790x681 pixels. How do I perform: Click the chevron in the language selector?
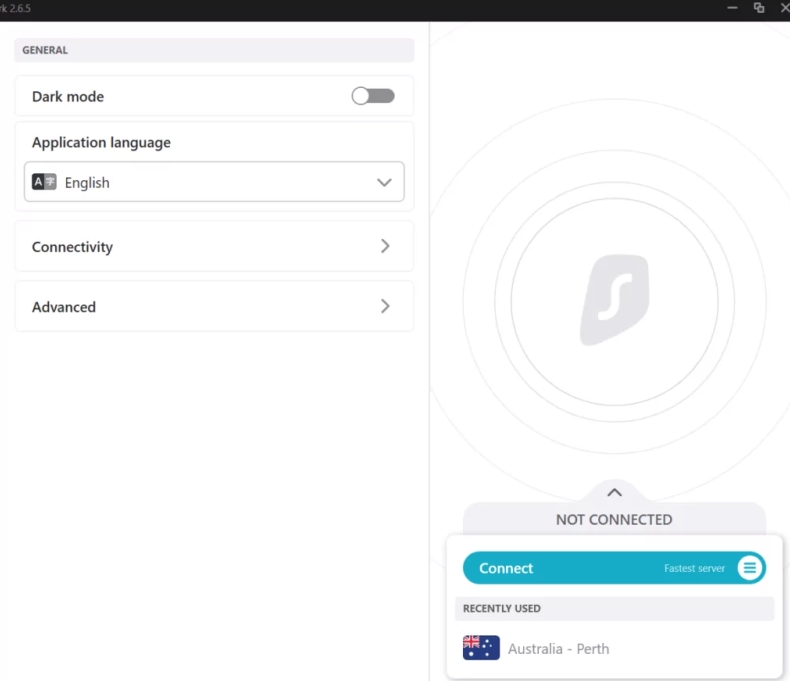point(384,182)
